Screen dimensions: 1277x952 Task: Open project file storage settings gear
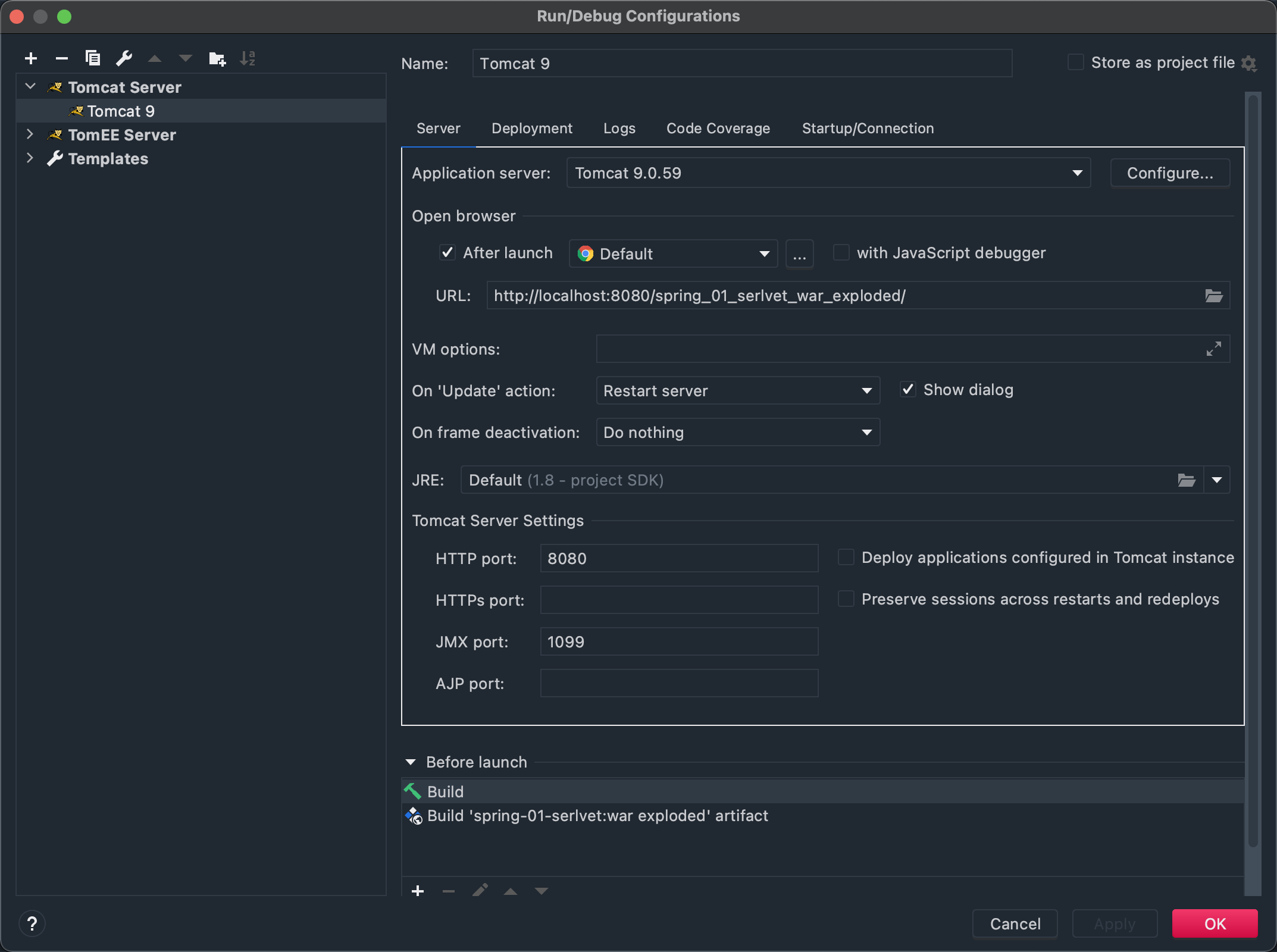[x=1249, y=63]
